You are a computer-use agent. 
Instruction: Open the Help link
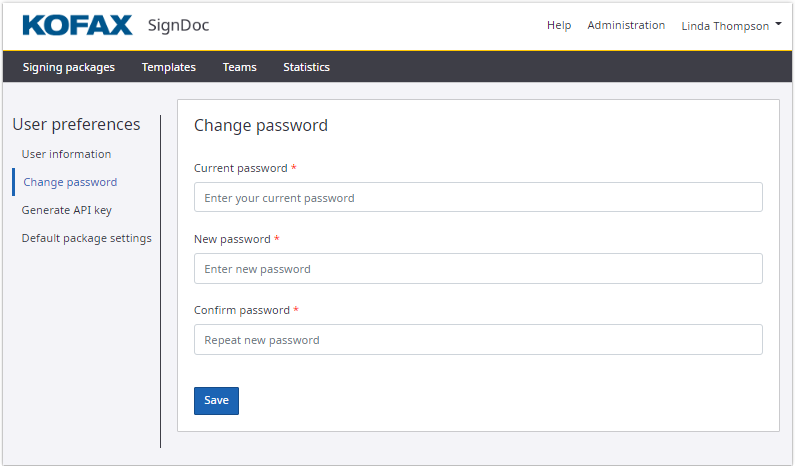(559, 25)
